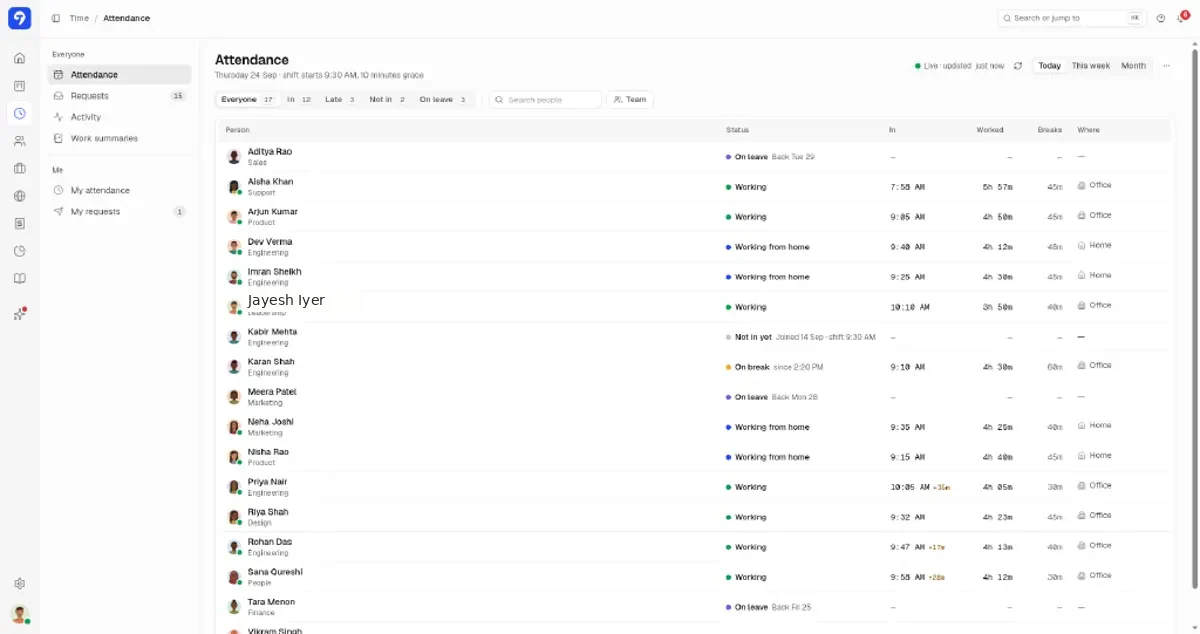Open the briefcase icon in the left rail
This screenshot has height=634, width=1200.
pyautogui.click(x=19, y=168)
